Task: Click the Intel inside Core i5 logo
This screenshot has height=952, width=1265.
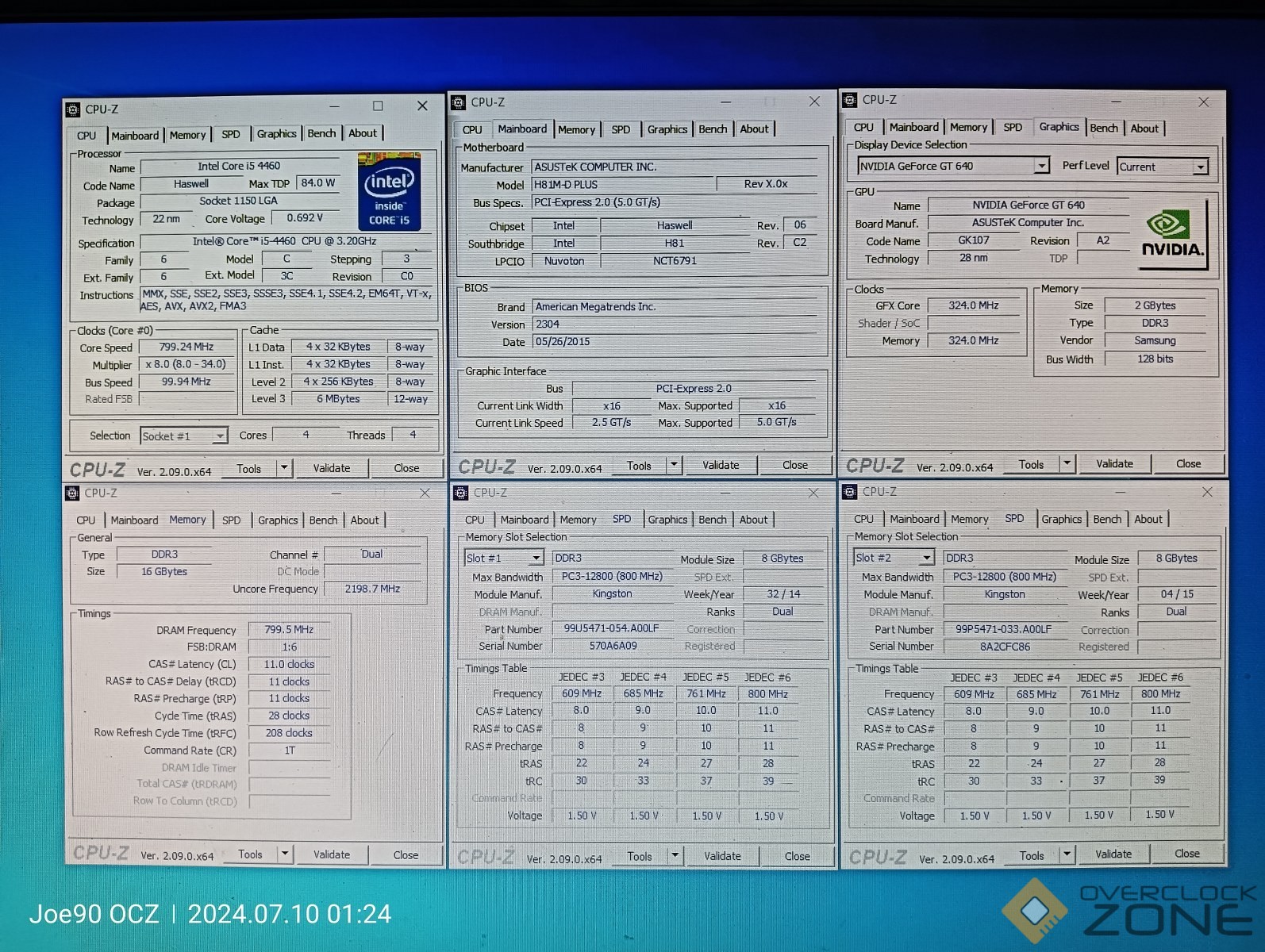Action: (389, 192)
